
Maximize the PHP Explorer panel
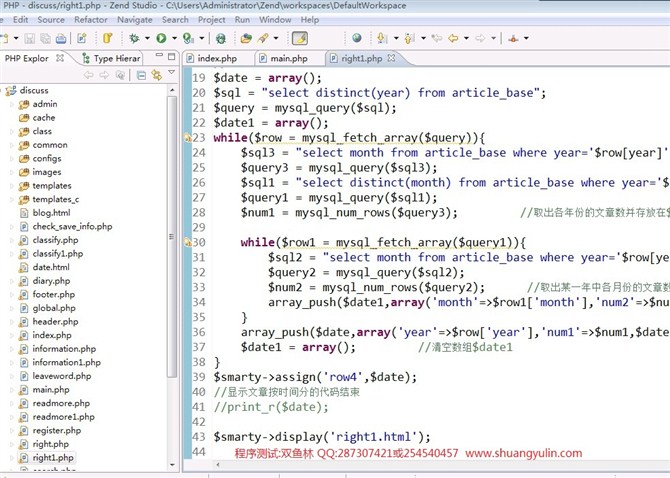click(172, 56)
